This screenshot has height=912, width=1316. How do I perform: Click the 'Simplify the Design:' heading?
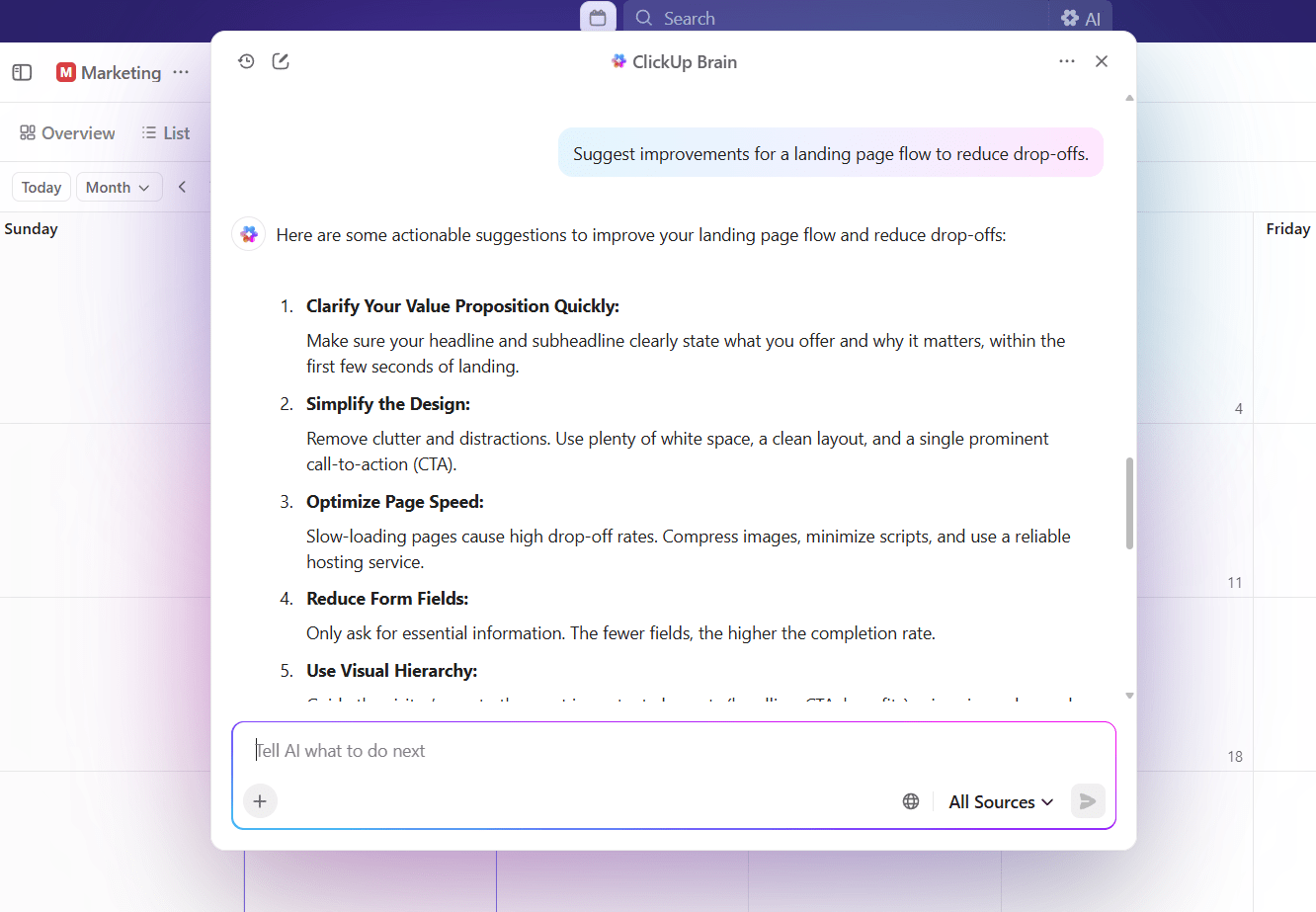(388, 404)
